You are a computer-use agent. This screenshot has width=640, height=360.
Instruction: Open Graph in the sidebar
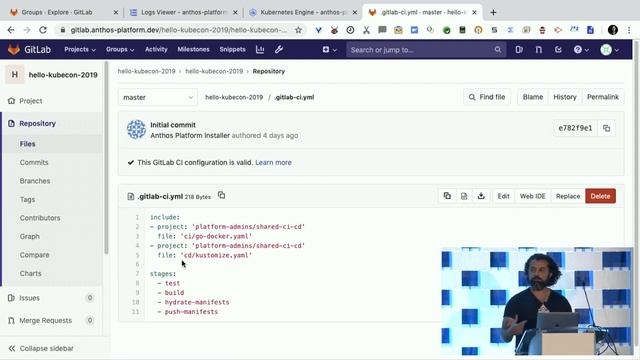(30, 236)
